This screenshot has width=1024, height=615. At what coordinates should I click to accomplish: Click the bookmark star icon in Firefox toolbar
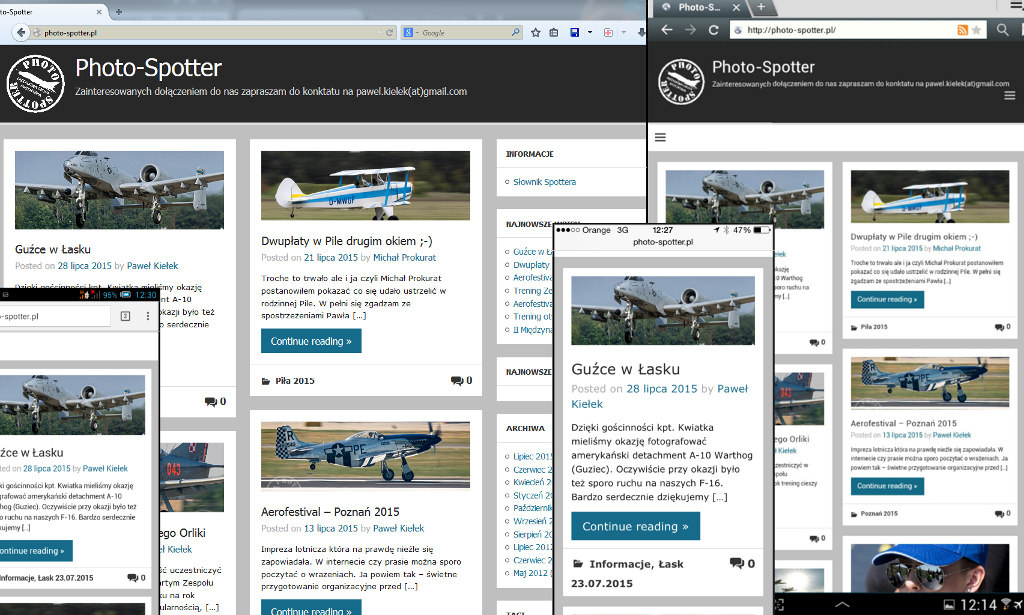(536, 33)
